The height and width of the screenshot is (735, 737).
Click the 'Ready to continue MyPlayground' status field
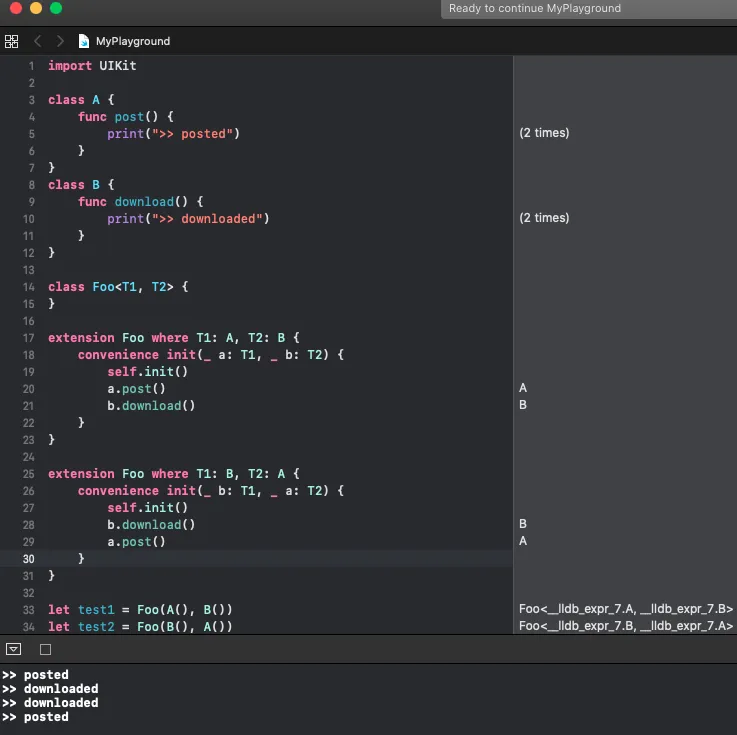(x=588, y=8)
